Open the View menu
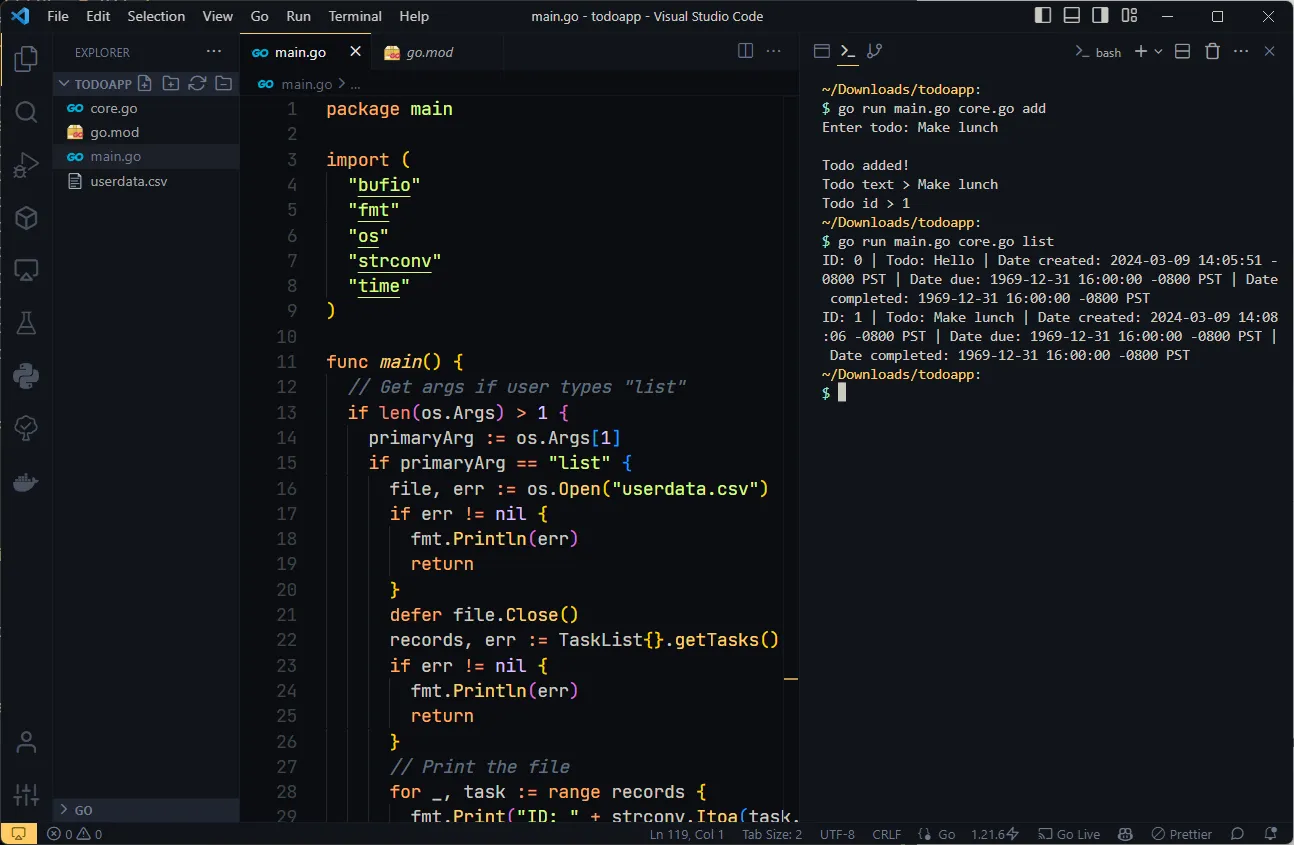Viewport: 1294px width, 845px height. click(x=217, y=16)
